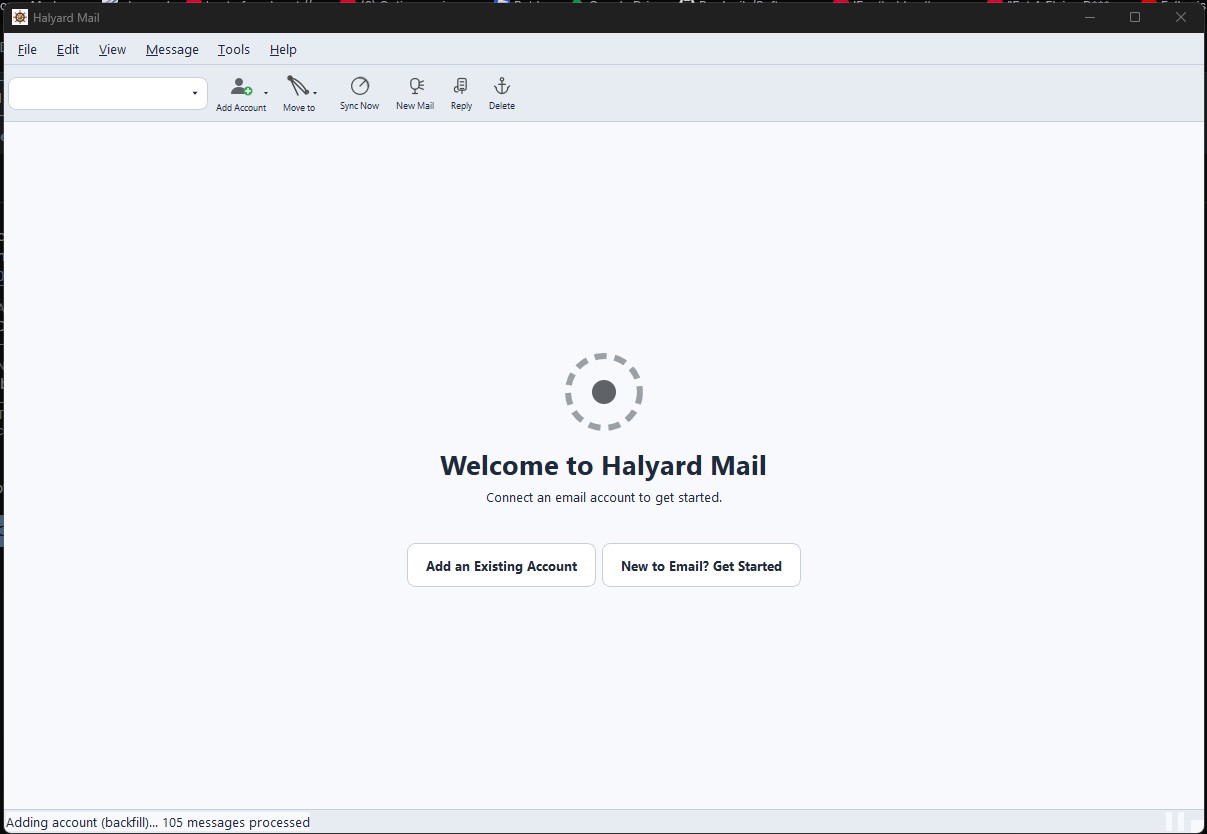Maximize the Halyard Mail window
The image size is (1207, 834).
tap(1135, 17)
